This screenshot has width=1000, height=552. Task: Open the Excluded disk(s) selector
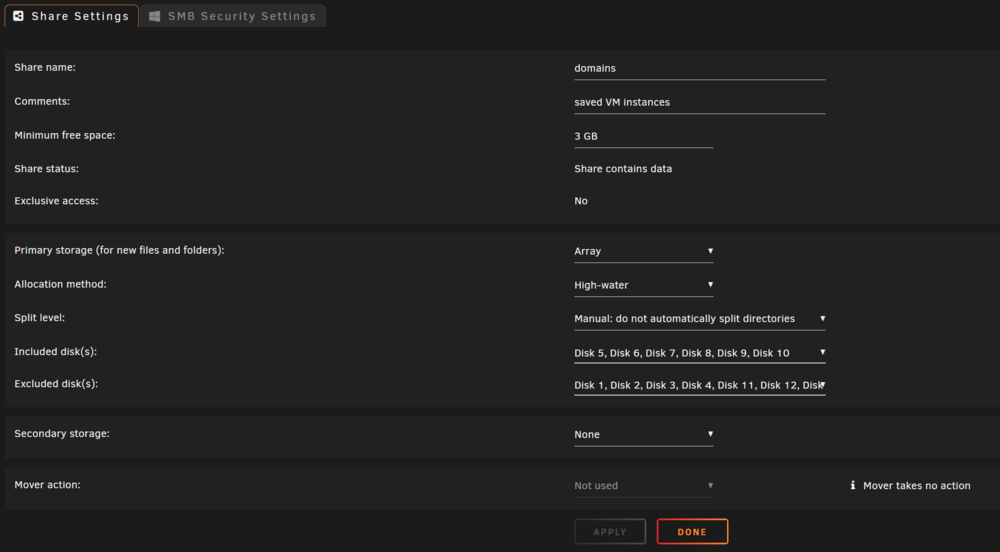click(x=700, y=385)
